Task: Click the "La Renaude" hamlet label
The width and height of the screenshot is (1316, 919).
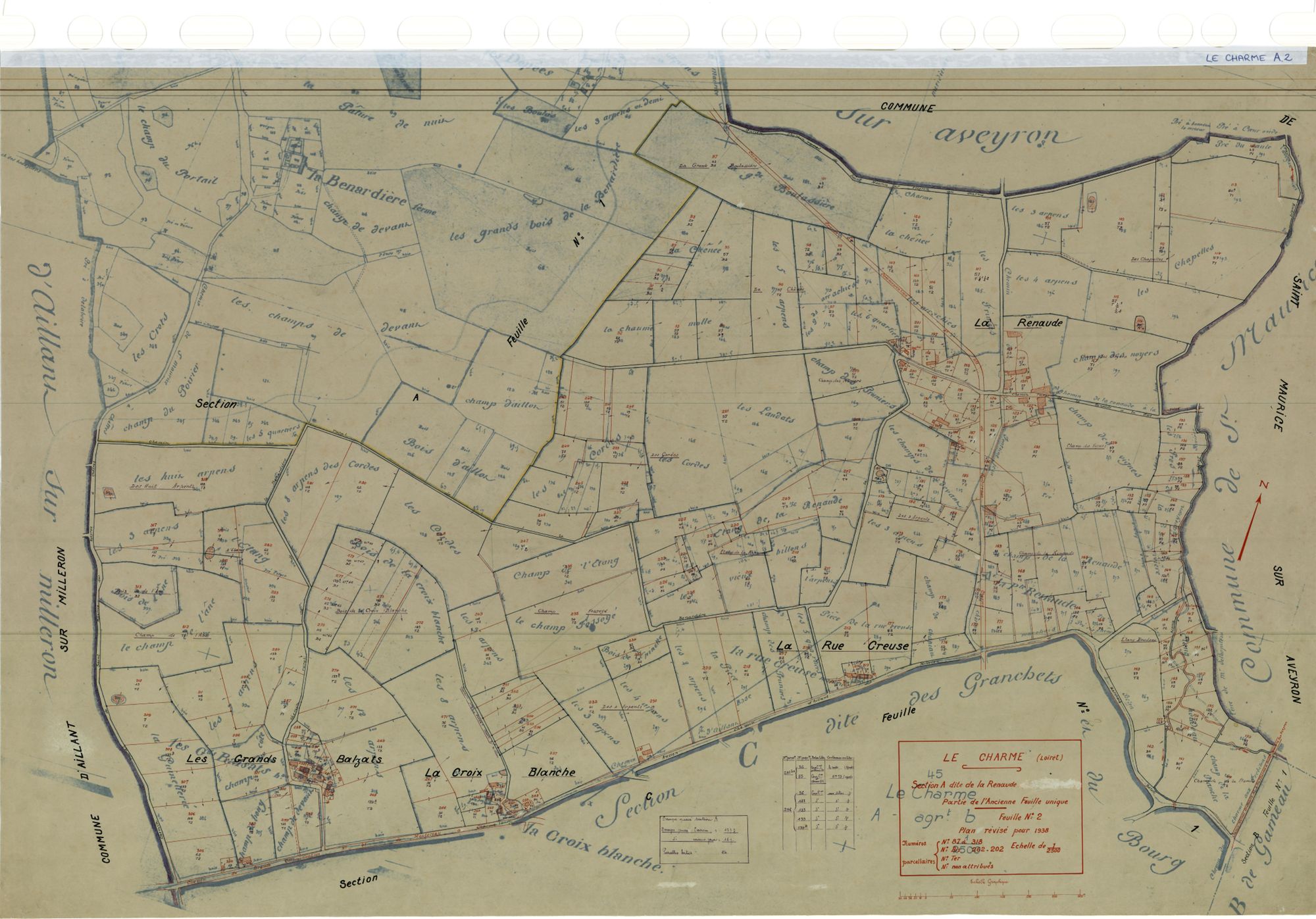Action: [x=1019, y=324]
